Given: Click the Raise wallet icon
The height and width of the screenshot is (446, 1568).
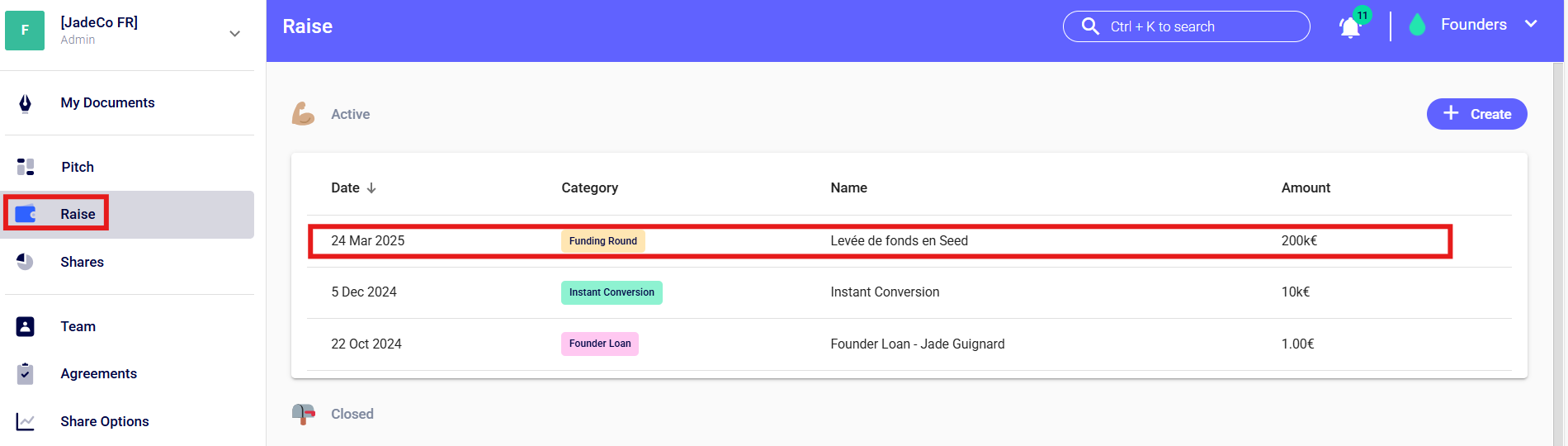Looking at the screenshot, I should point(26,215).
